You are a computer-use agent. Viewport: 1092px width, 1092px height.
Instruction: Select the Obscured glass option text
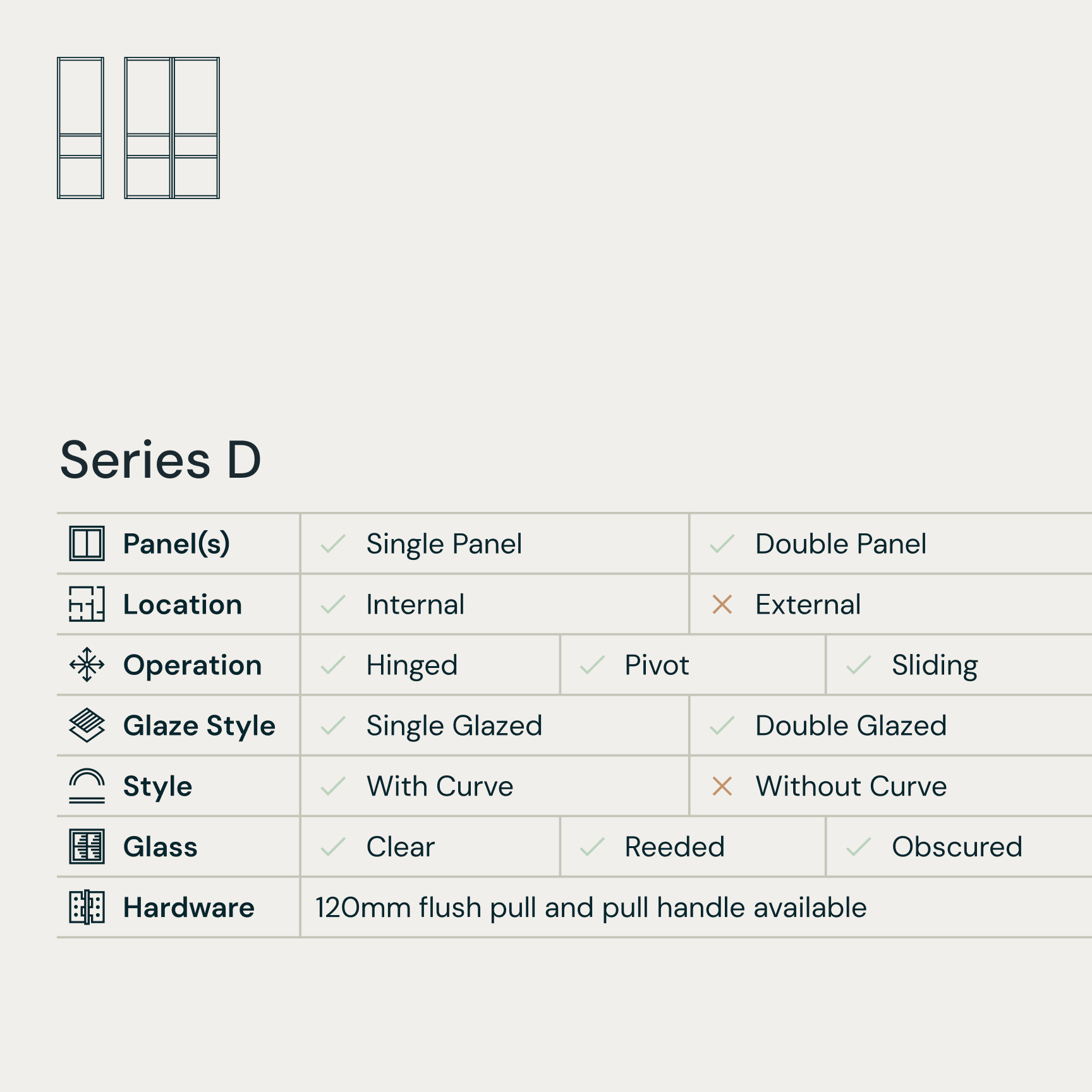click(957, 847)
